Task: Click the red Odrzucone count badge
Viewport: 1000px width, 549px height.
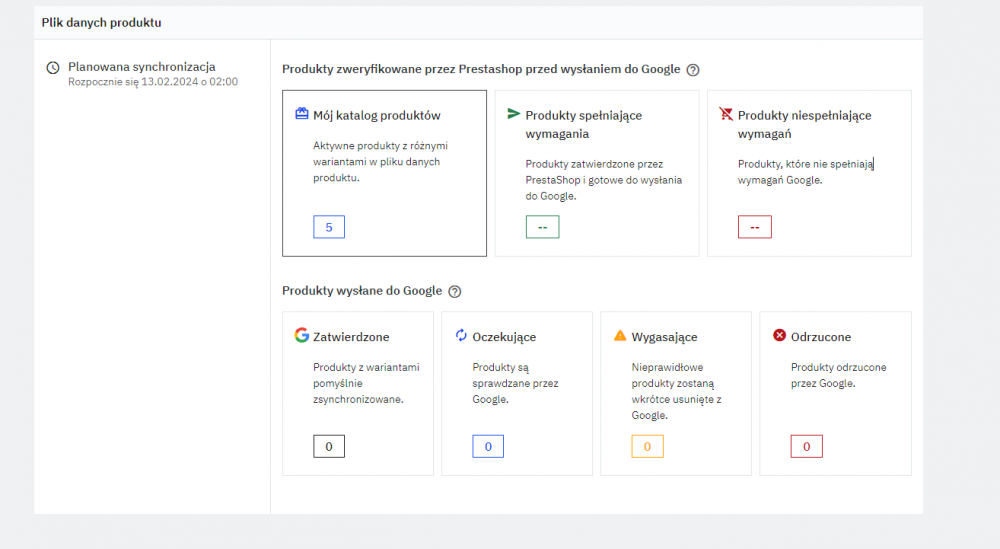Action: [807, 446]
